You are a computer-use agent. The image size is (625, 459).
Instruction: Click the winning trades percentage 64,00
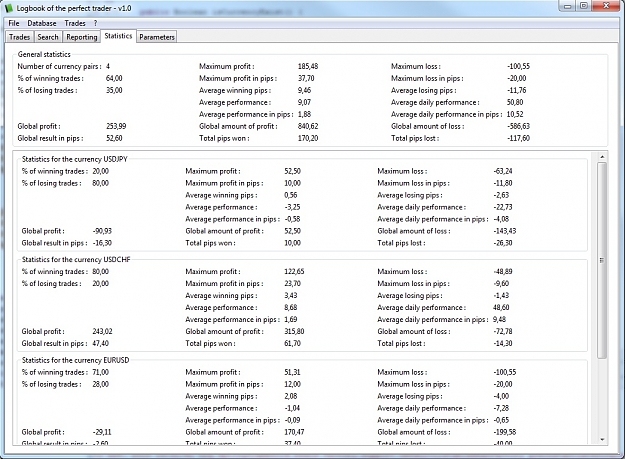[x=114, y=78]
